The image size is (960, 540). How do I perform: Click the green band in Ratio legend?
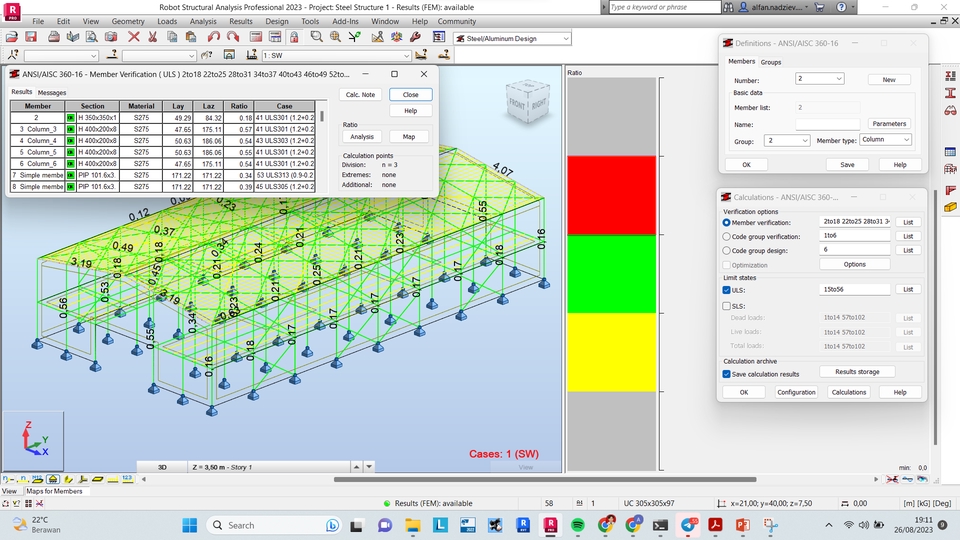click(612, 274)
